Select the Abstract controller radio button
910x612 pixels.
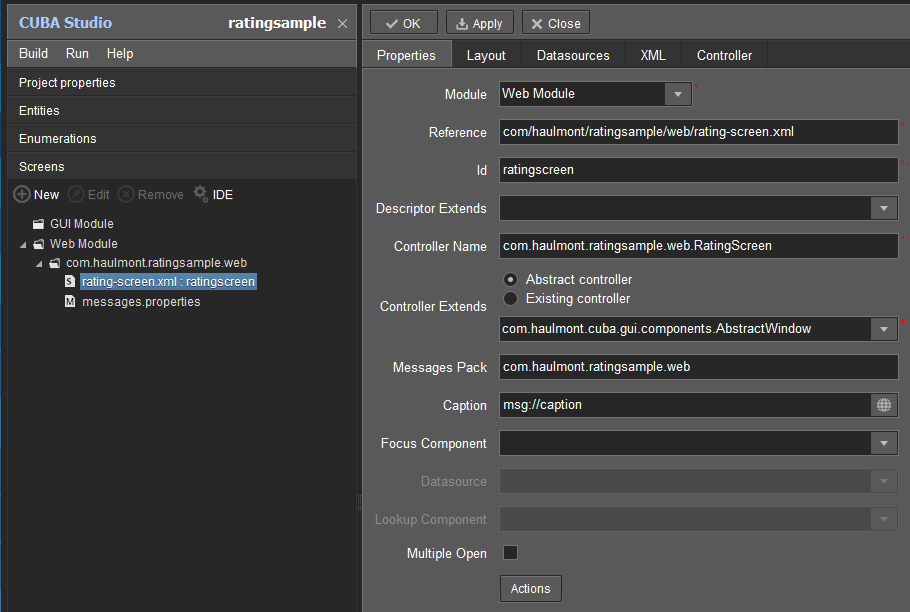[510, 280]
